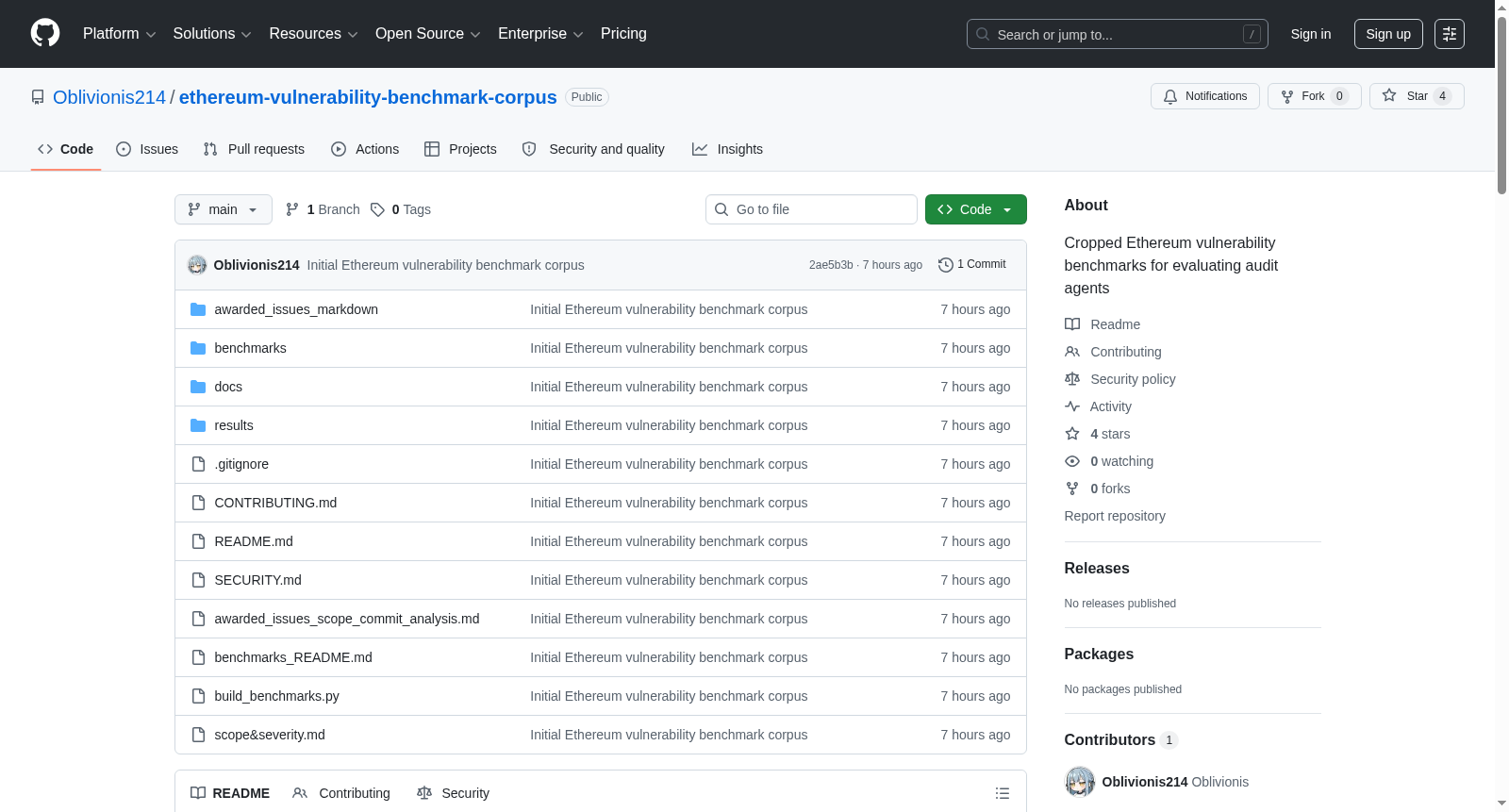The height and width of the screenshot is (812, 1509).
Task: Open scope&severity.md file
Action: [270, 735]
